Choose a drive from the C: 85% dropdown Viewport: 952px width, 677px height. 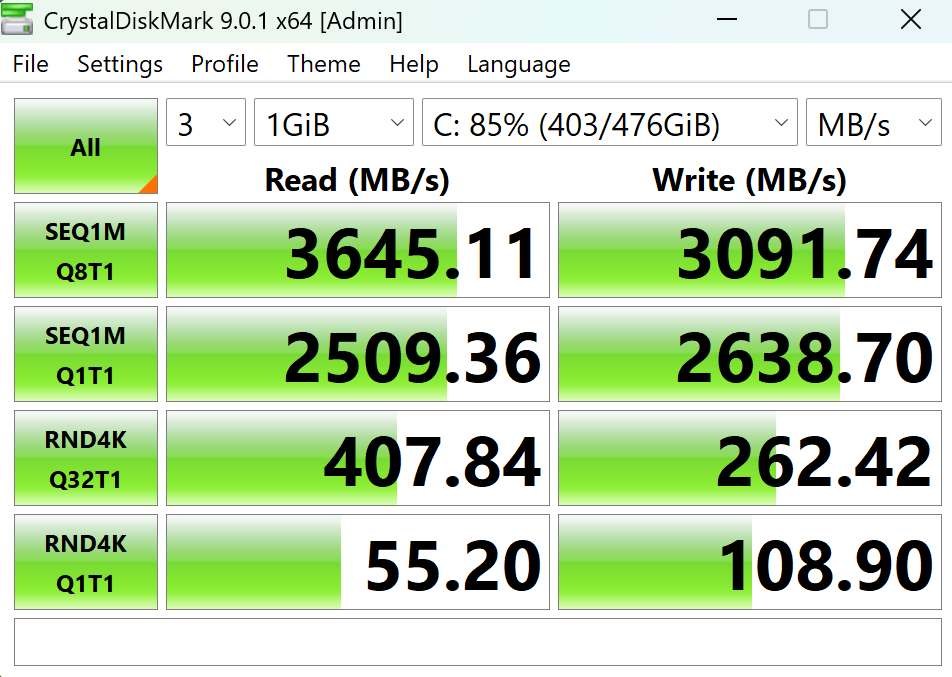[x=610, y=123]
